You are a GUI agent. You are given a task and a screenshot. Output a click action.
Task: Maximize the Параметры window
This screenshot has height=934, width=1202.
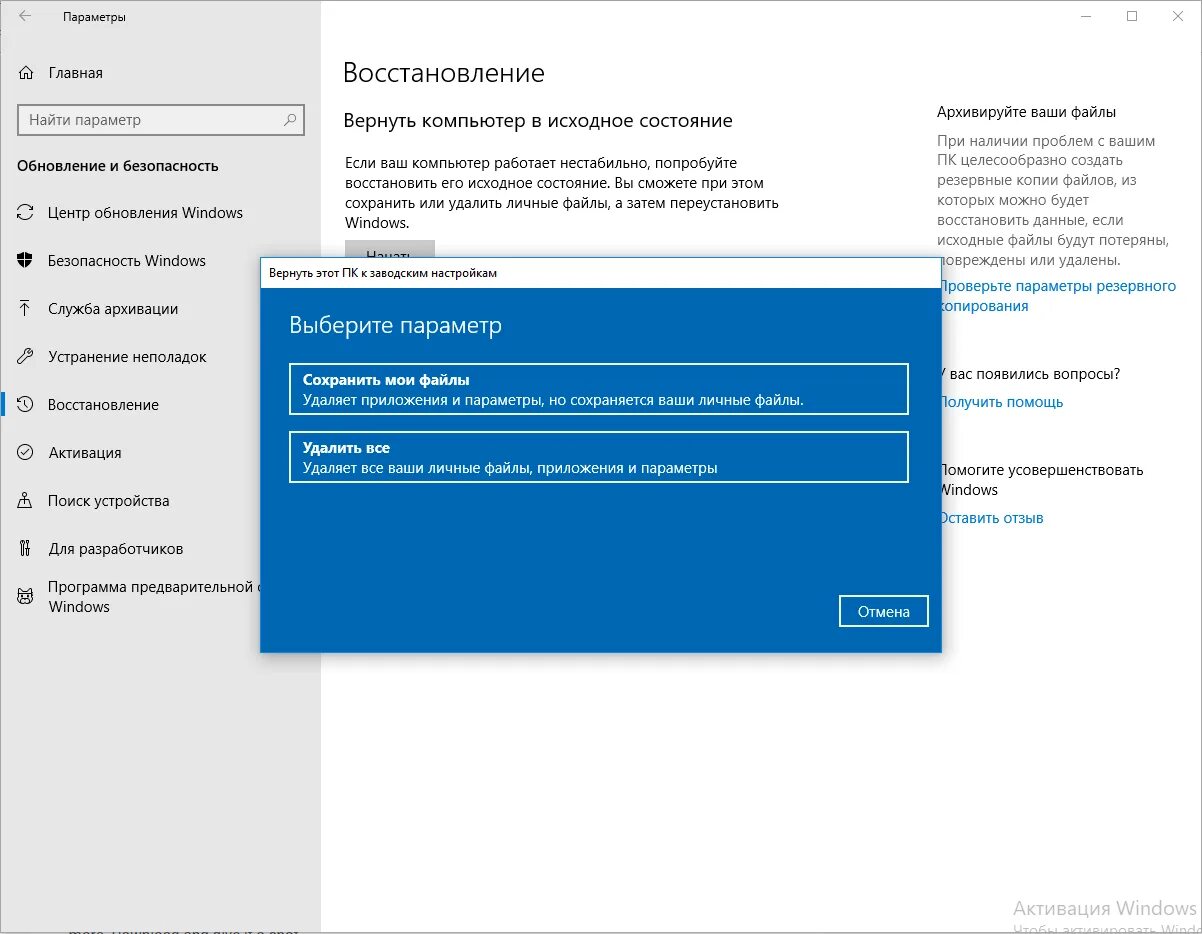click(1132, 17)
